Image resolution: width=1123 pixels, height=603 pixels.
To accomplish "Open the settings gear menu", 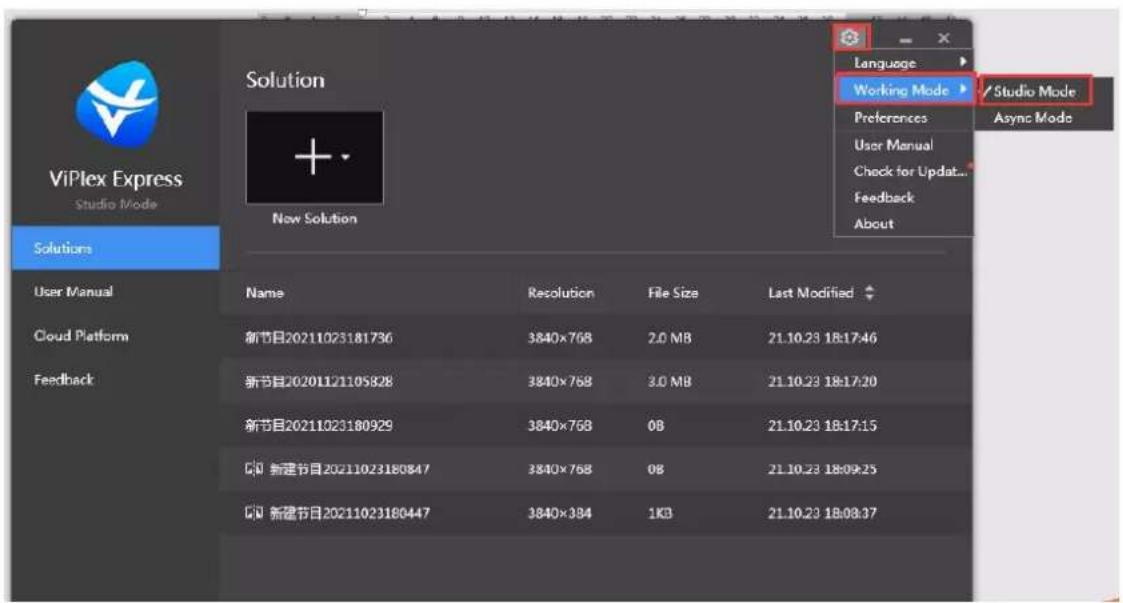I will 850,37.
